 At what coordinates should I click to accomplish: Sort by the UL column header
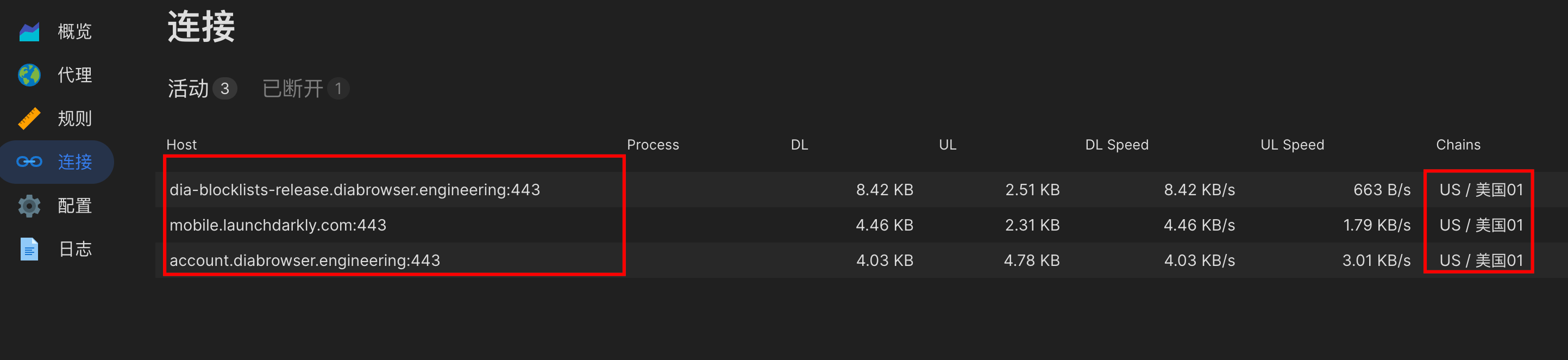pyautogui.click(x=947, y=145)
